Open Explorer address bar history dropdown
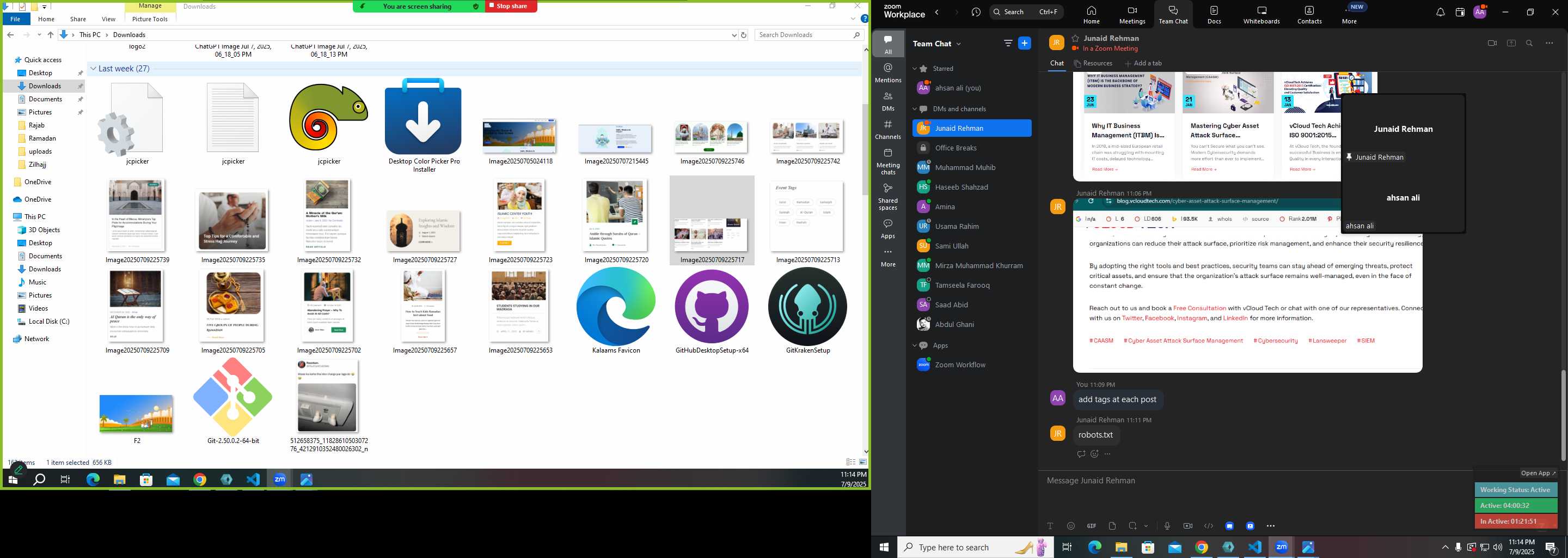 [x=734, y=35]
